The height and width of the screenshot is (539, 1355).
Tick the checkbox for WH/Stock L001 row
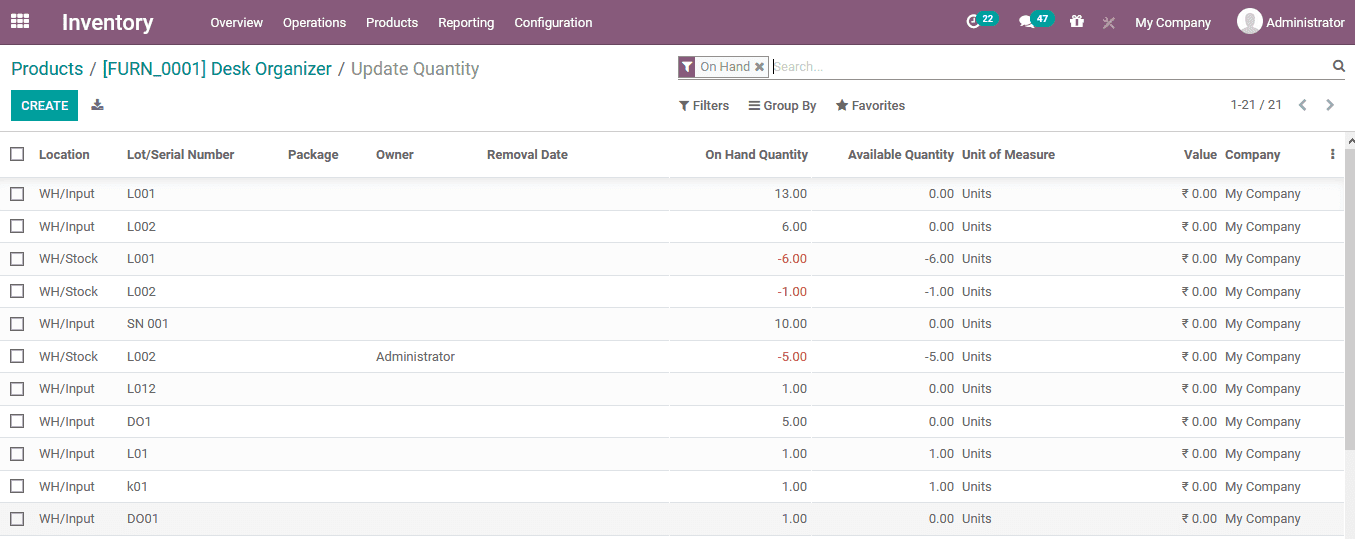tap(17, 259)
